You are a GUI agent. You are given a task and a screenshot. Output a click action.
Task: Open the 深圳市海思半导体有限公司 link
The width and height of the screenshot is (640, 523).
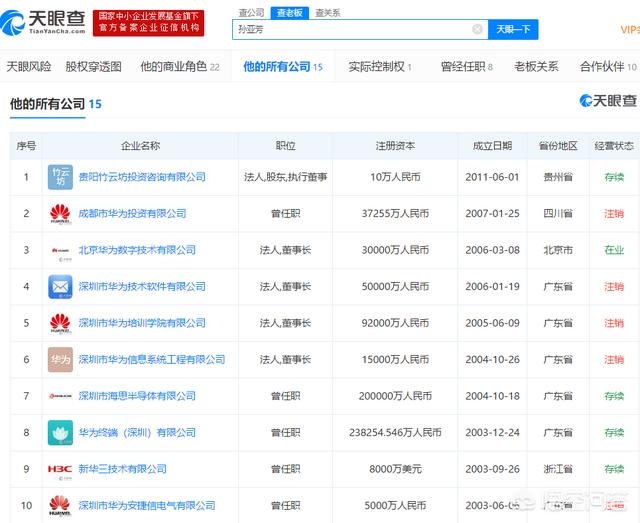tap(137, 396)
